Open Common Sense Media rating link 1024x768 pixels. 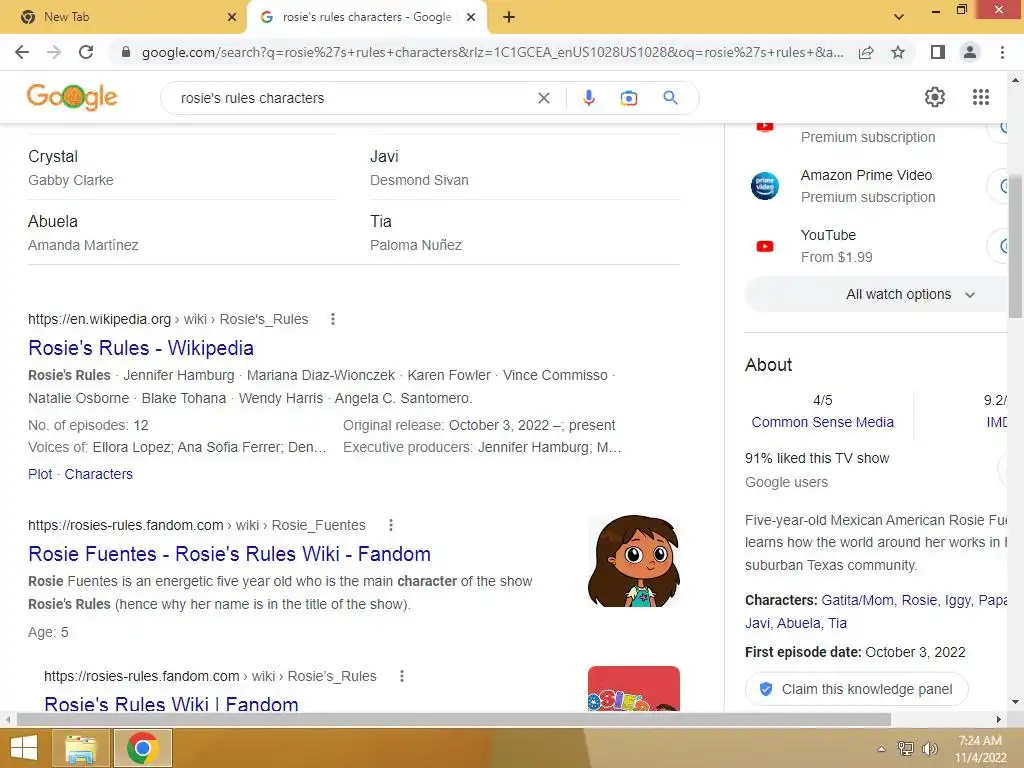tap(822, 422)
